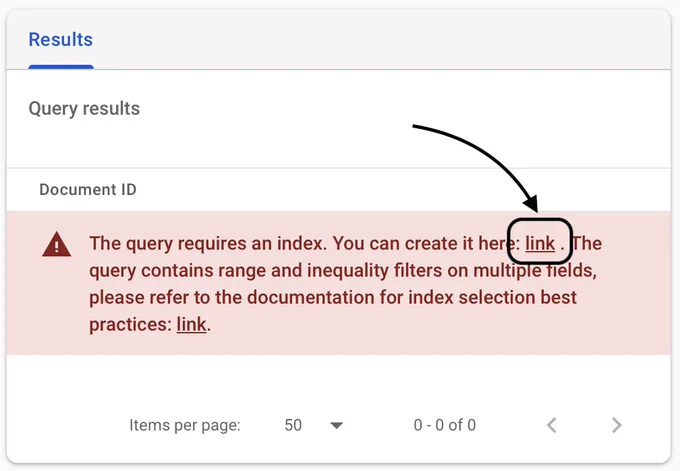Image resolution: width=680 pixels, height=471 pixels.
Task: Open the index best practices documentation link
Action: (191, 324)
